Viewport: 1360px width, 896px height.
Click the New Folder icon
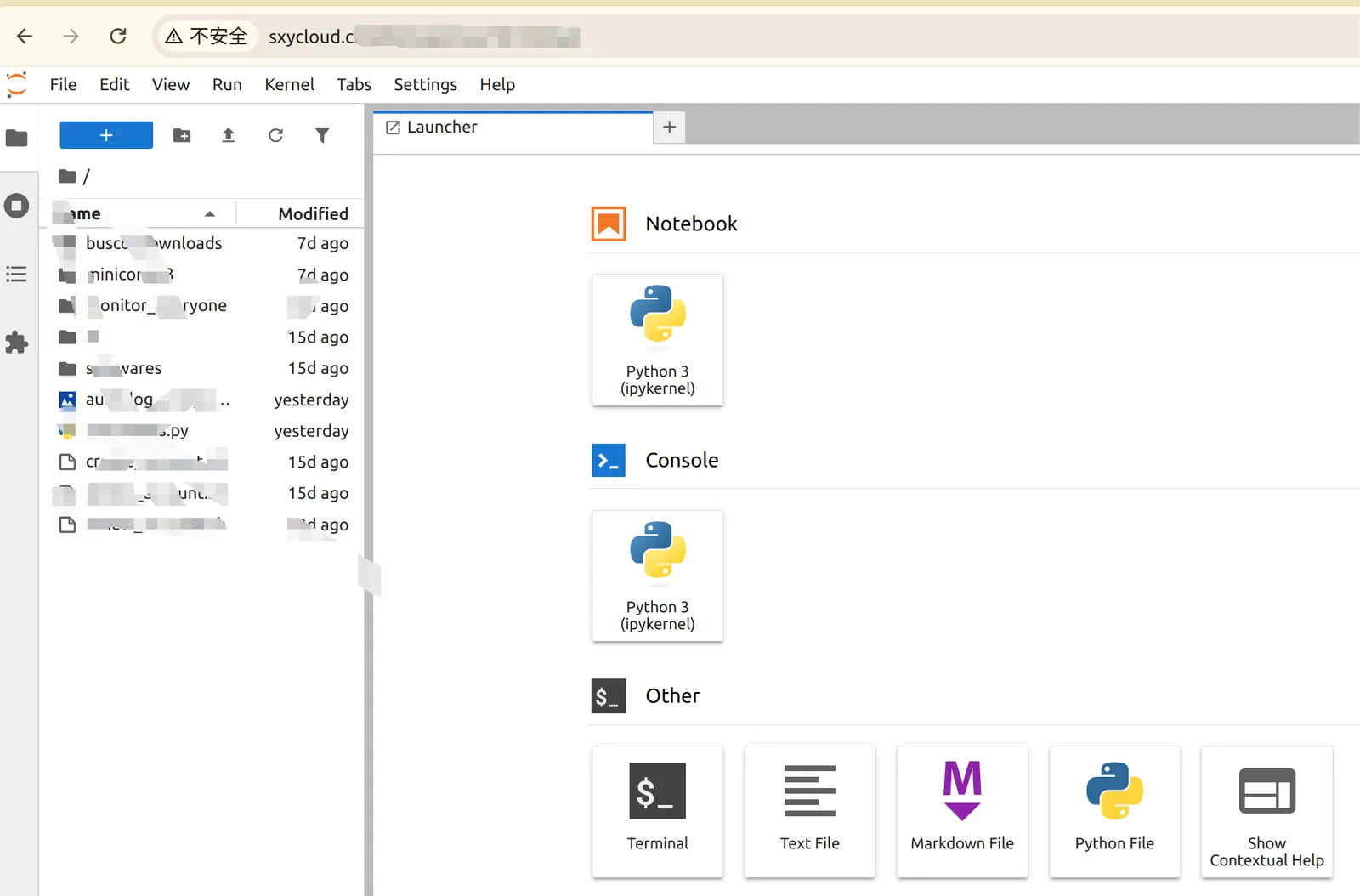coord(182,135)
